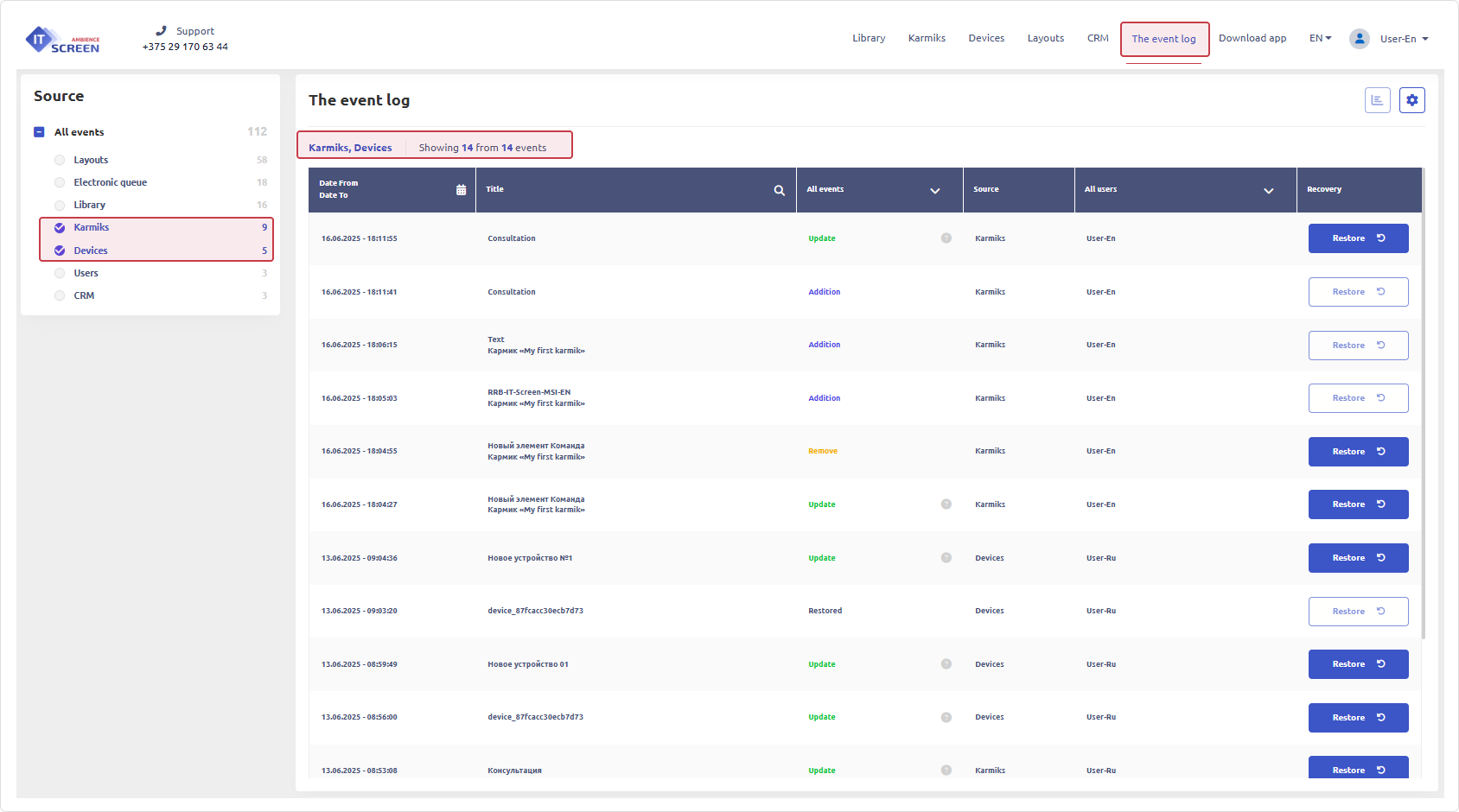The width and height of the screenshot is (1459, 812).
Task: Go to the CRM navigation tab
Action: click(x=1097, y=38)
